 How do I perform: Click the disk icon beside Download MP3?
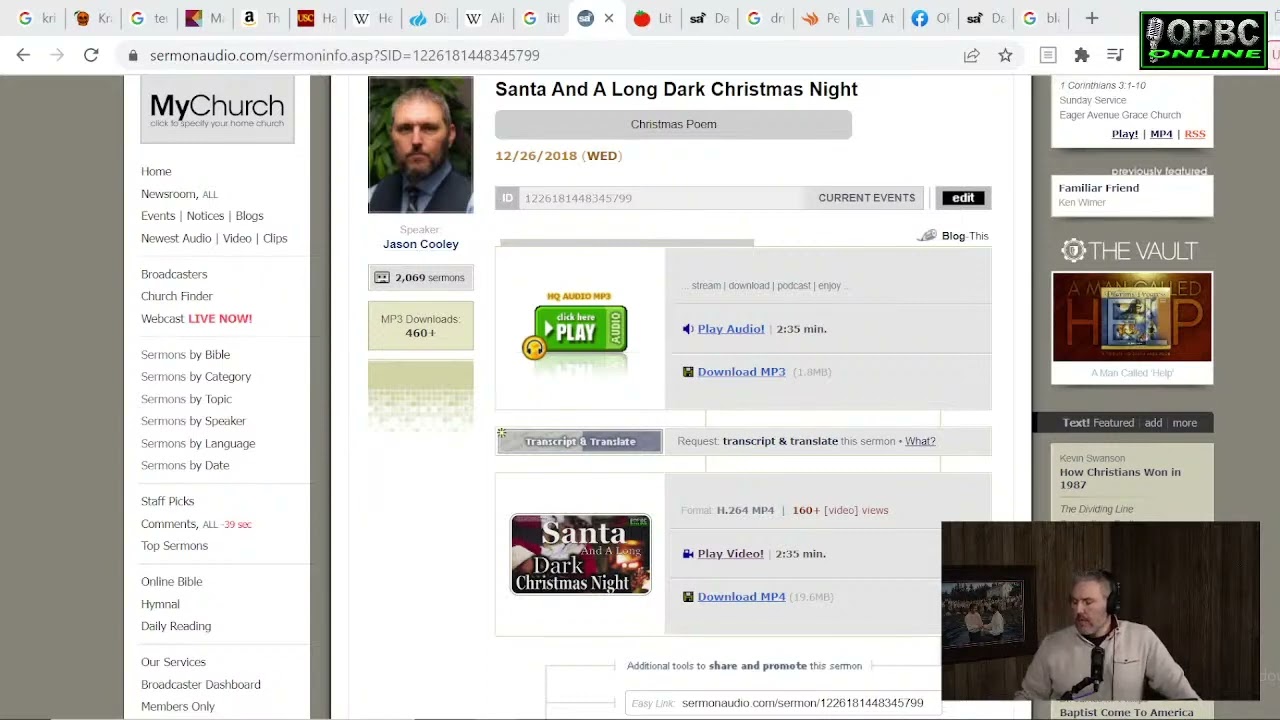pos(688,372)
